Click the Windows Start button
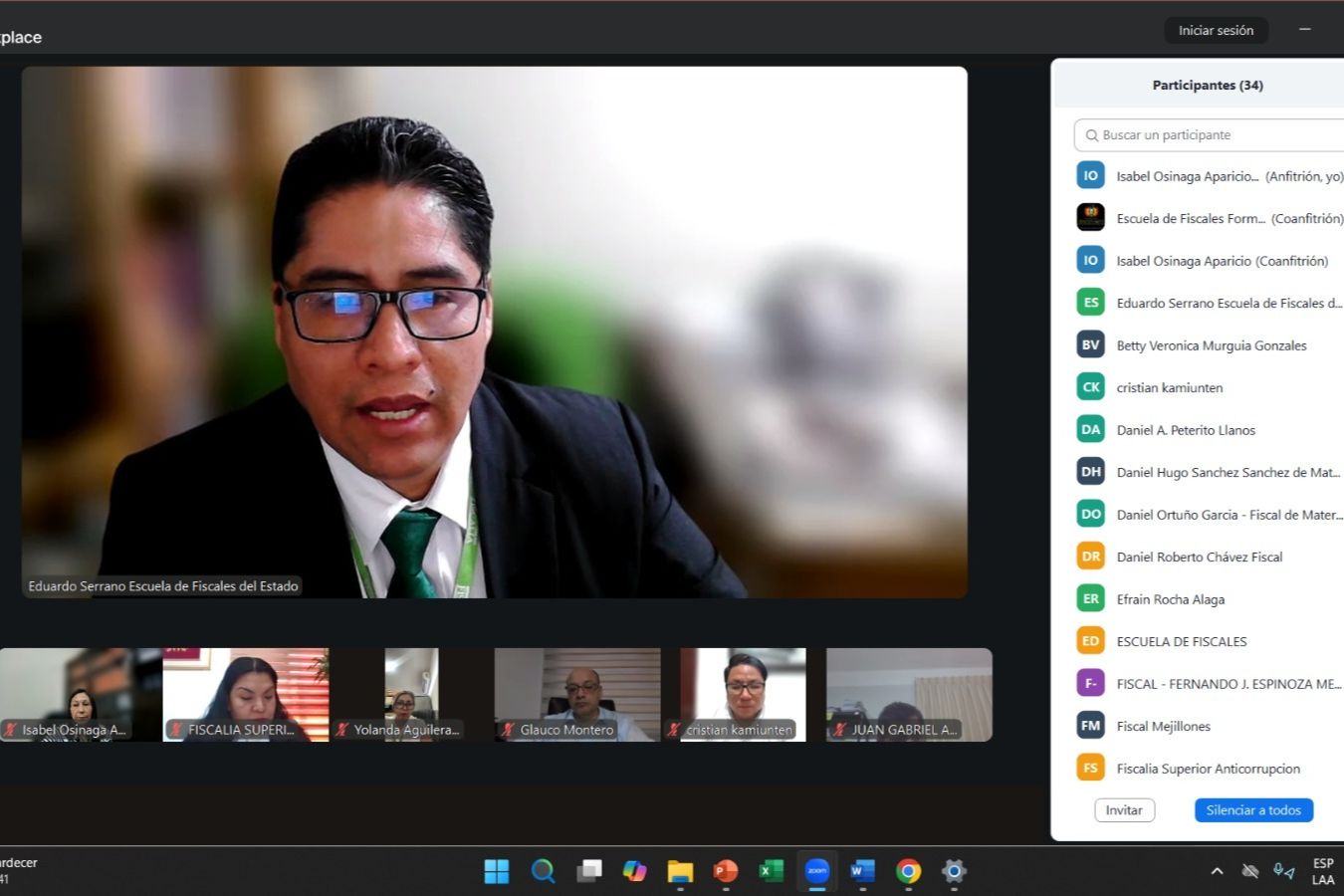 tap(496, 871)
